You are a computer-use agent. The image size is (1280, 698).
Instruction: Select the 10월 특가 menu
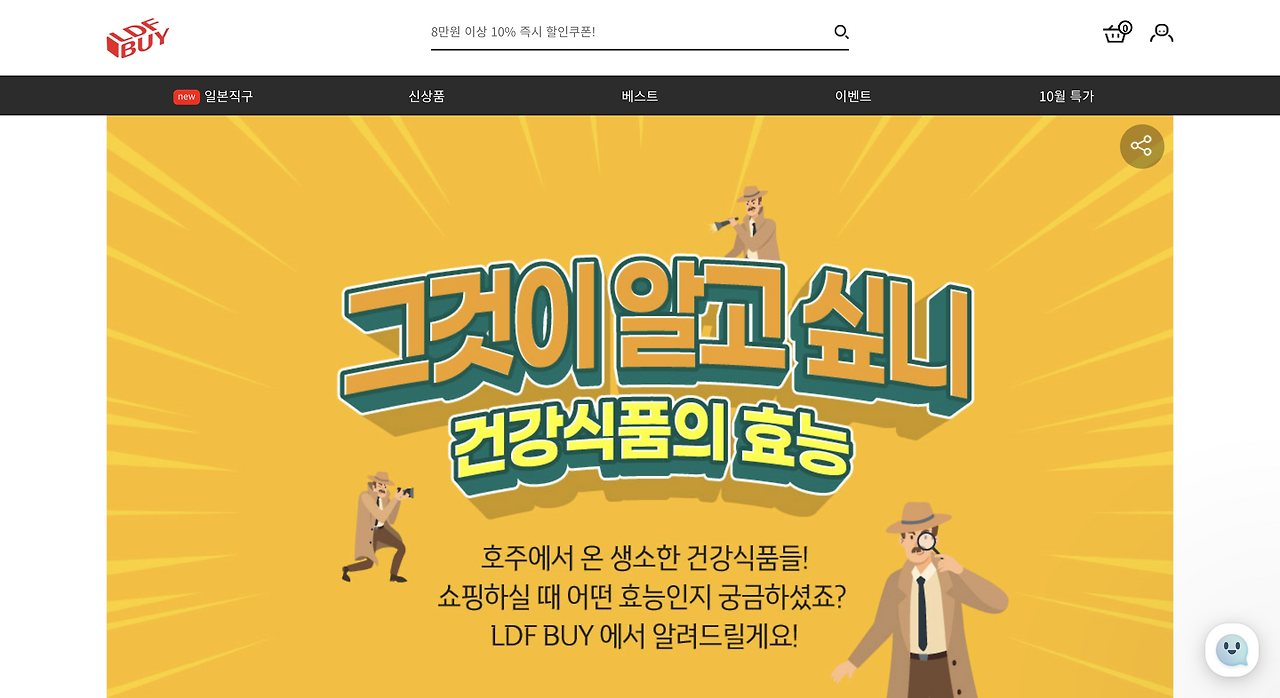(x=1066, y=96)
